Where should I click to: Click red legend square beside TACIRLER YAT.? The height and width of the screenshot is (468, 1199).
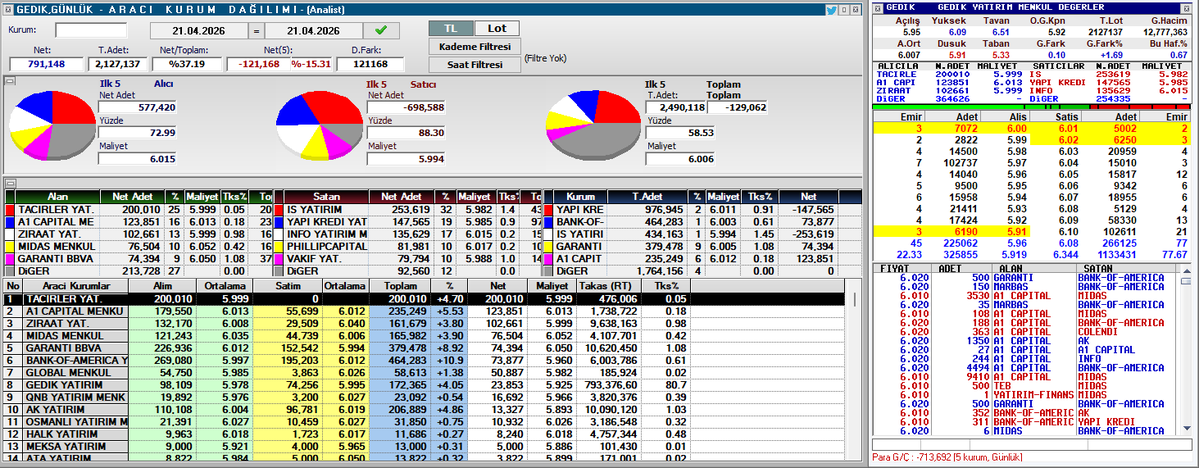click(9, 210)
